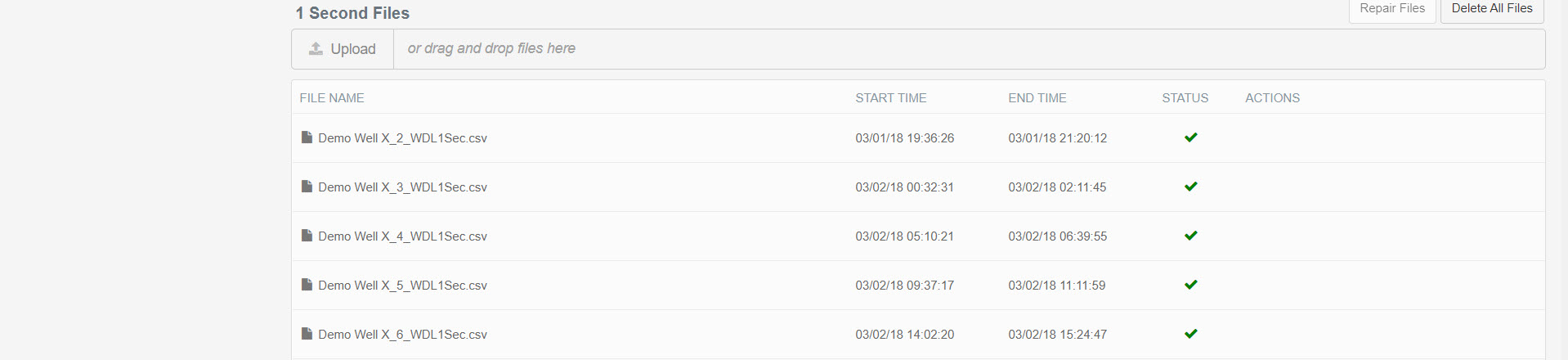
Task: Click the FILE NAME column header
Action: click(x=332, y=98)
